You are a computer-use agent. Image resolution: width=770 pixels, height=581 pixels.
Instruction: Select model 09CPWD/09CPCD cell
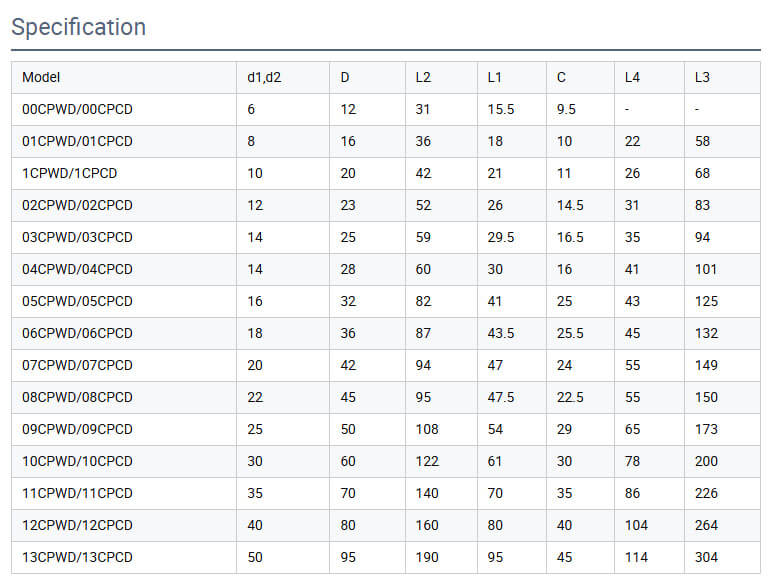pyautogui.click(x=77, y=429)
